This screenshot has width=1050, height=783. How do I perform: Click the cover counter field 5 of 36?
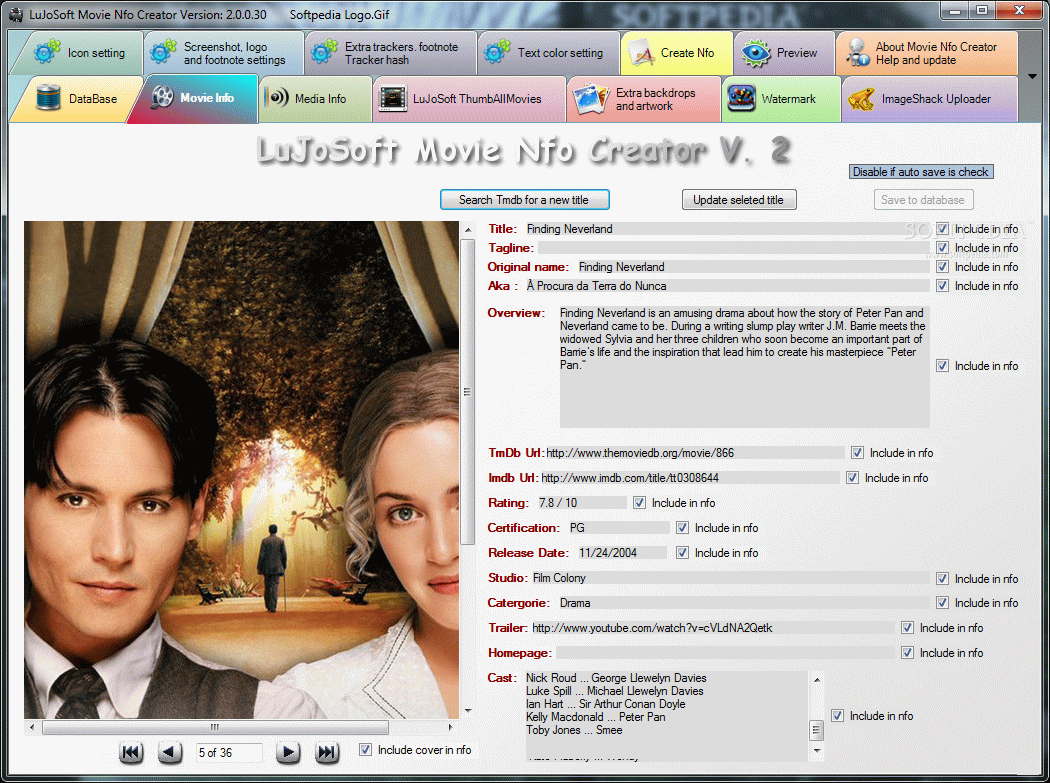[x=228, y=752]
